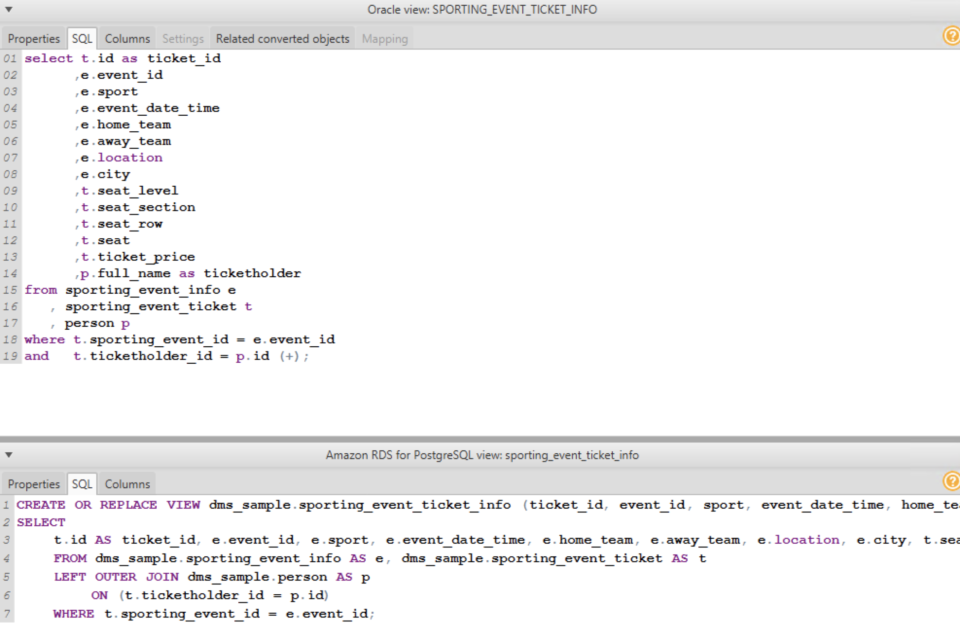Select SQL tab in Oracle view
Viewport: 960px width, 639px height.
click(81, 39)
